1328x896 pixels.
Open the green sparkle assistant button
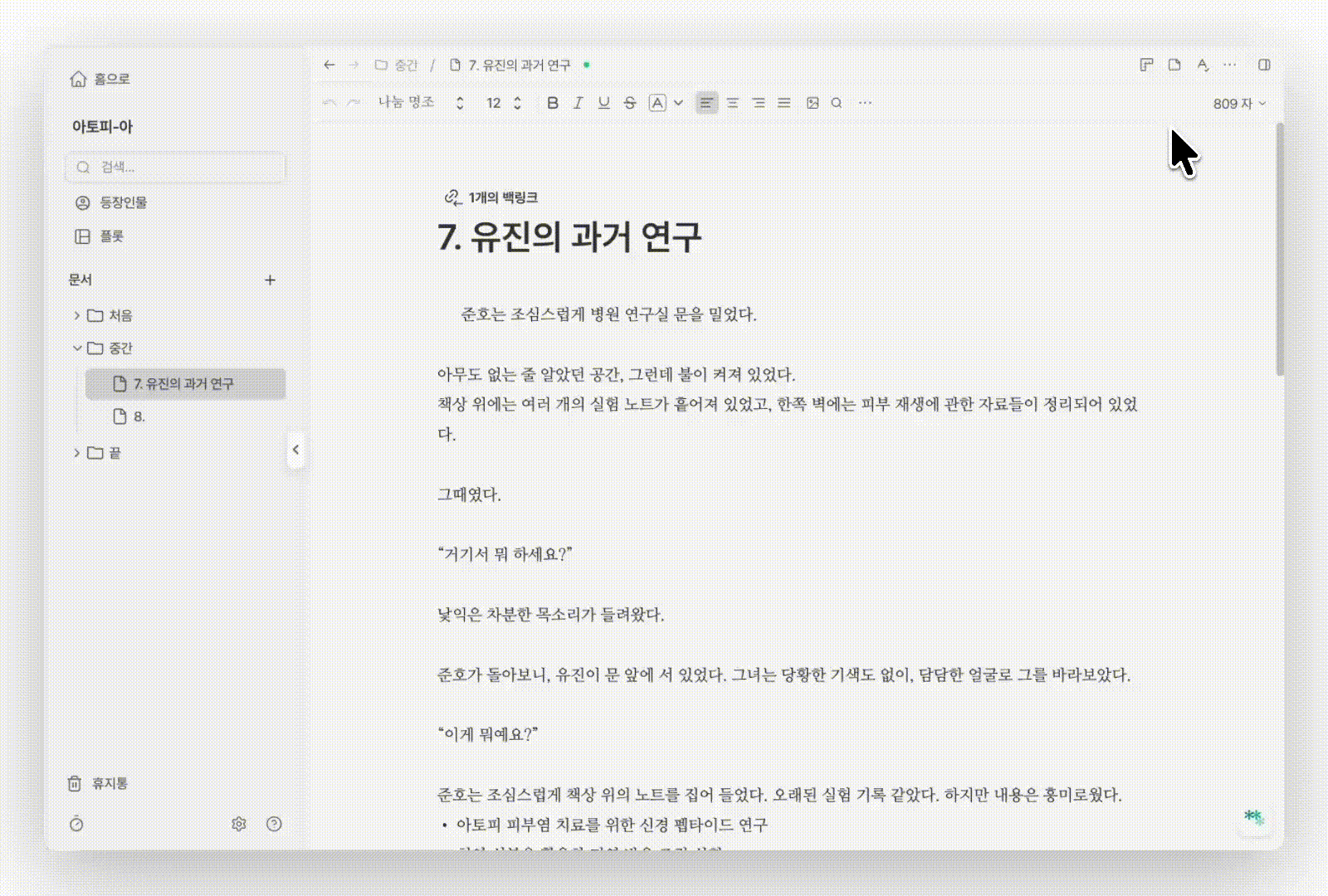point(1253,818)
